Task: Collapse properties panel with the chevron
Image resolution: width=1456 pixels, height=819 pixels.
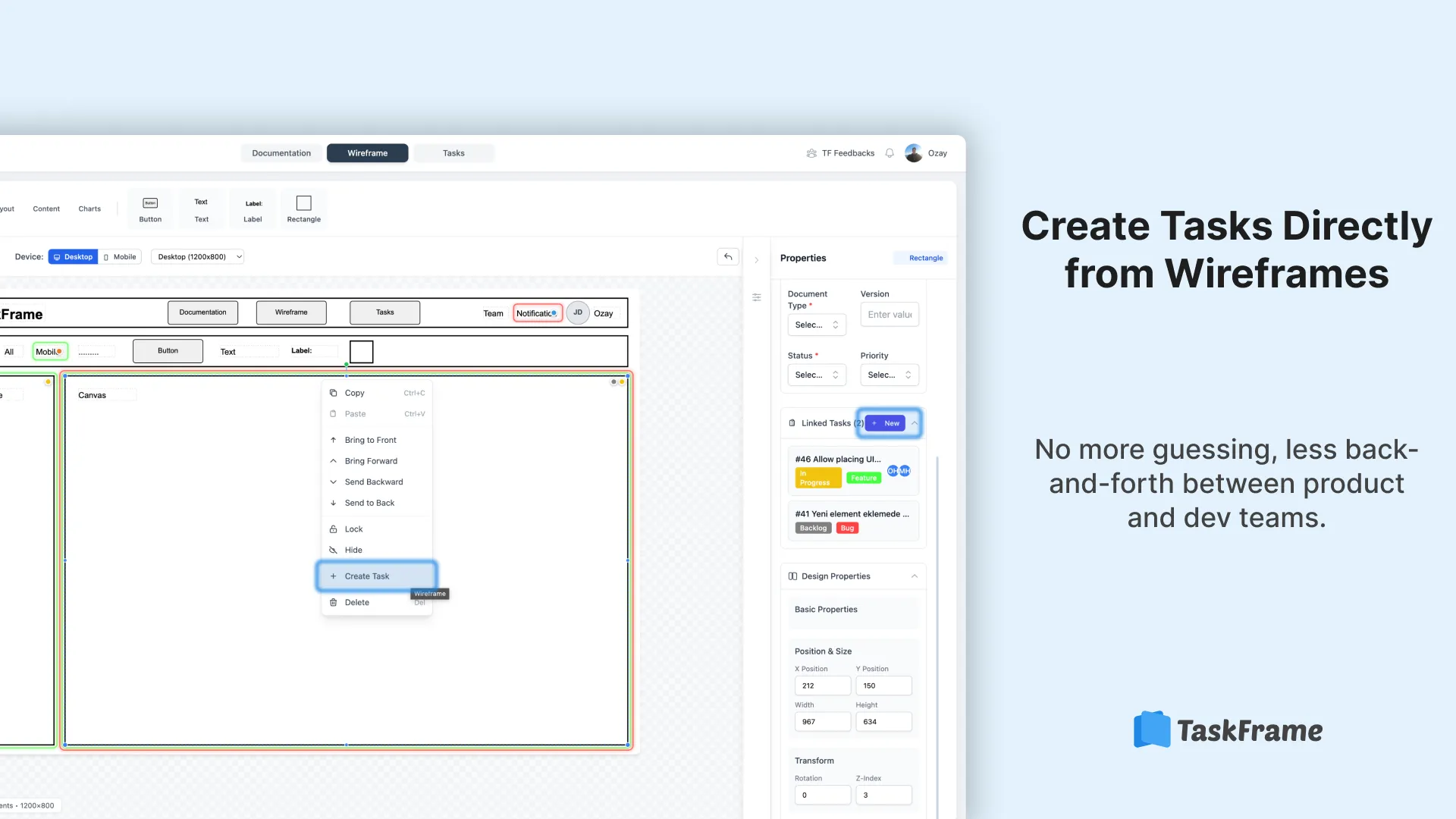Action: tap(756, 260)
